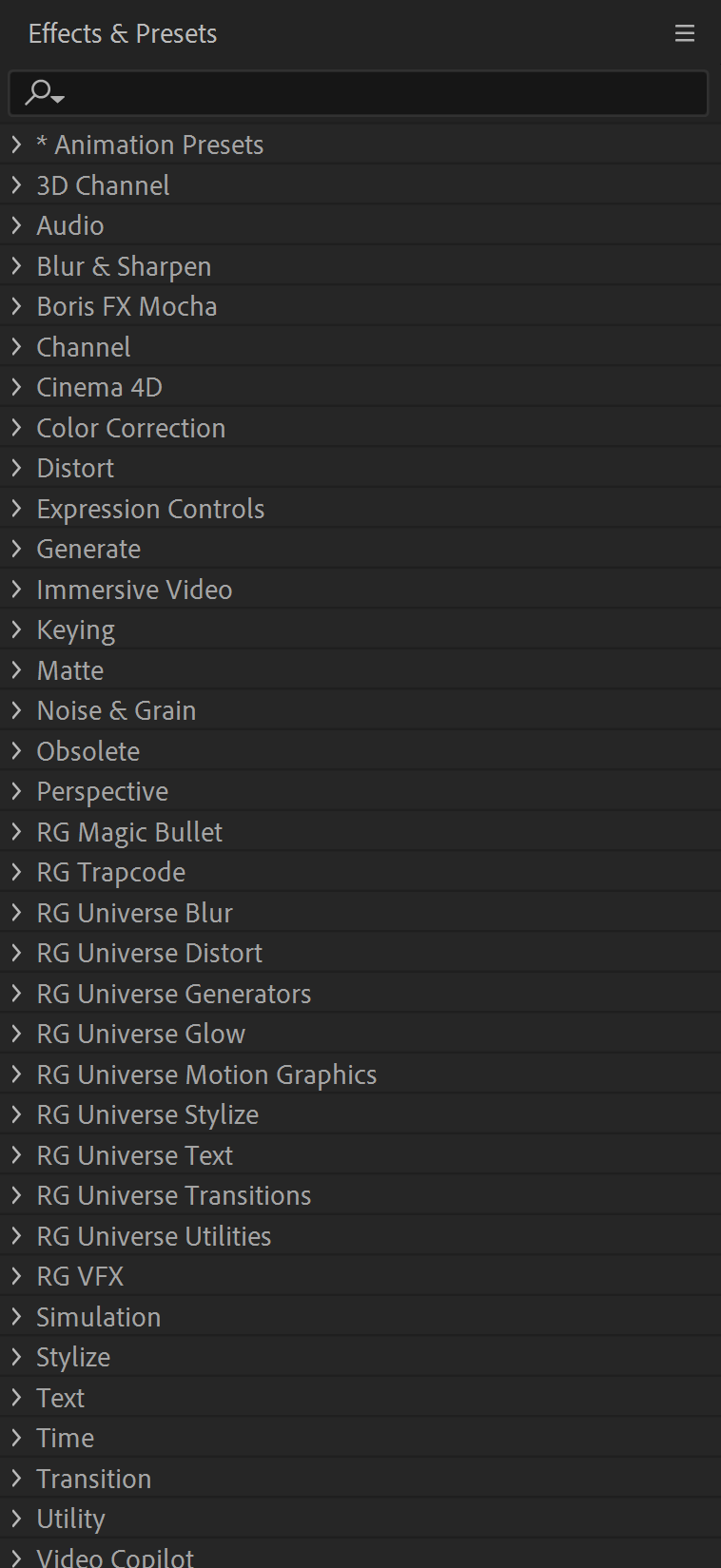Expand the Blur & Sharpen chevron
Viewport: 721px width, 1568px height.
(16, 266)
